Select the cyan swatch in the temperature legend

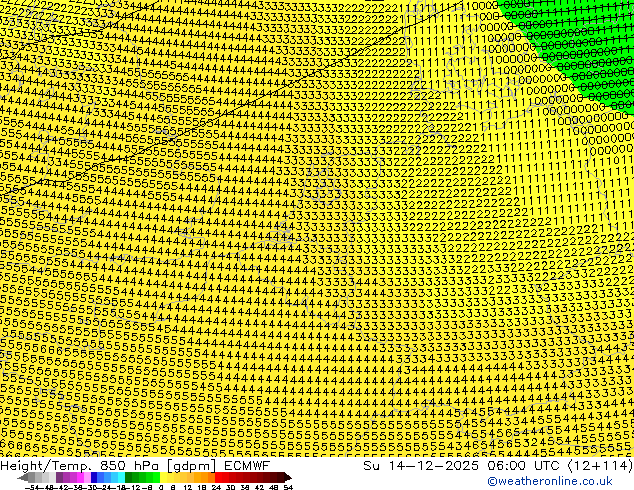[x=121, y=477]
